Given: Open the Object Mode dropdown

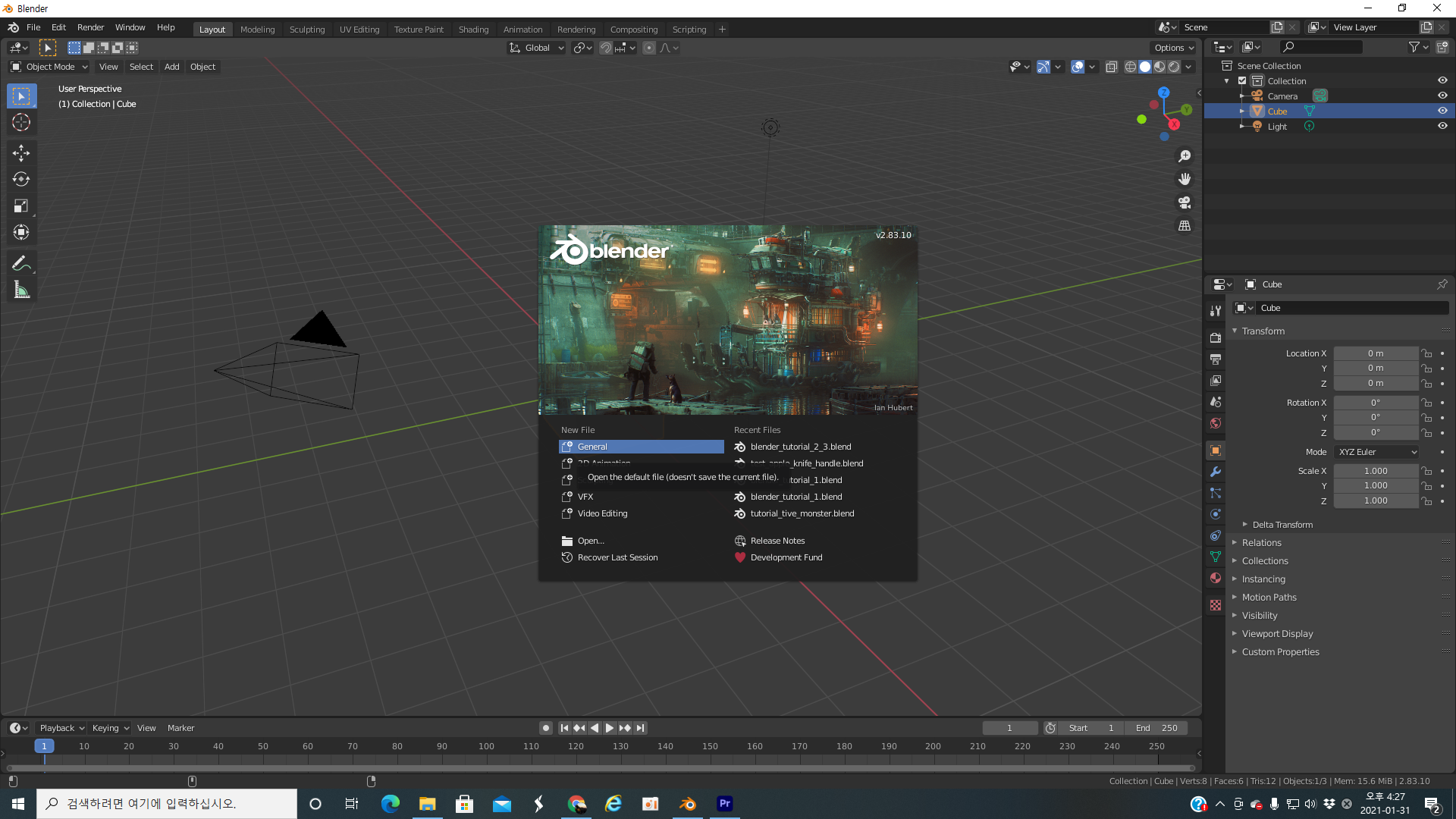Looking at the screenshot, I should pyautogui.click(x=50, y=67).
